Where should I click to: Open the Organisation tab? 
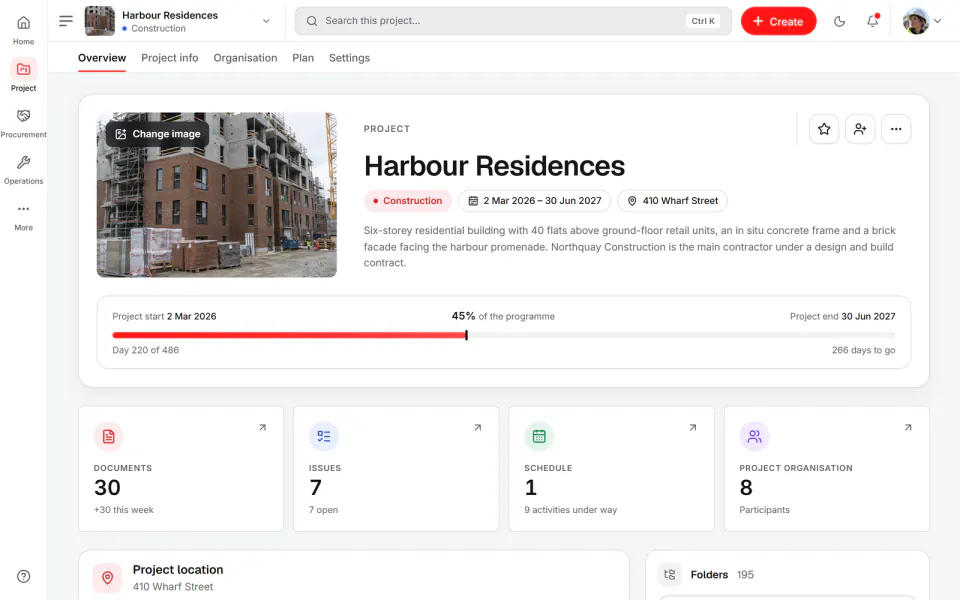245,58
